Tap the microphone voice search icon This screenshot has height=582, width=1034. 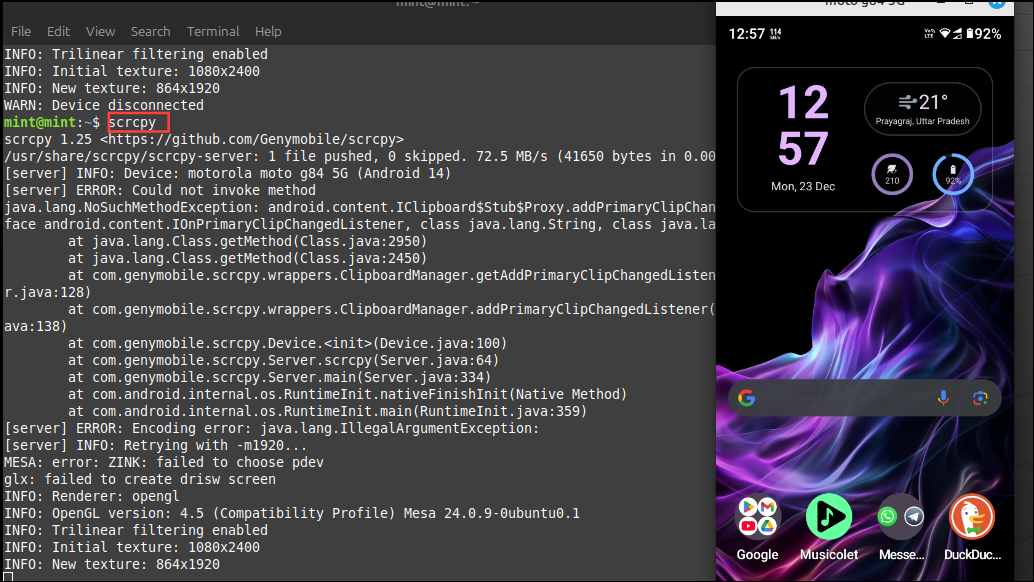943,398
